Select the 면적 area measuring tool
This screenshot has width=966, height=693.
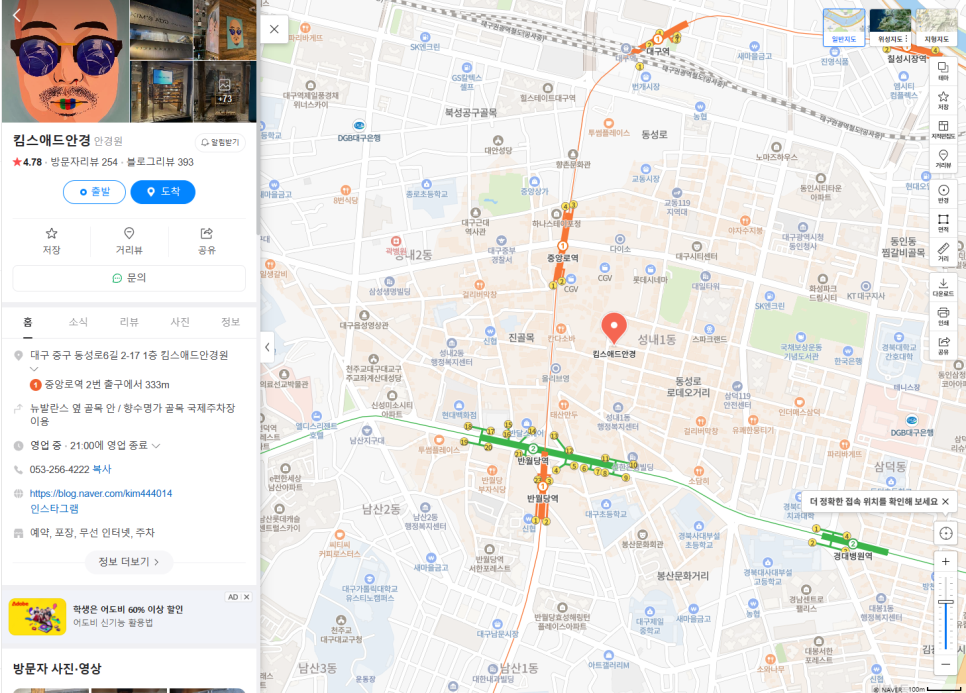pyautogui.click(x=943, y=223)
